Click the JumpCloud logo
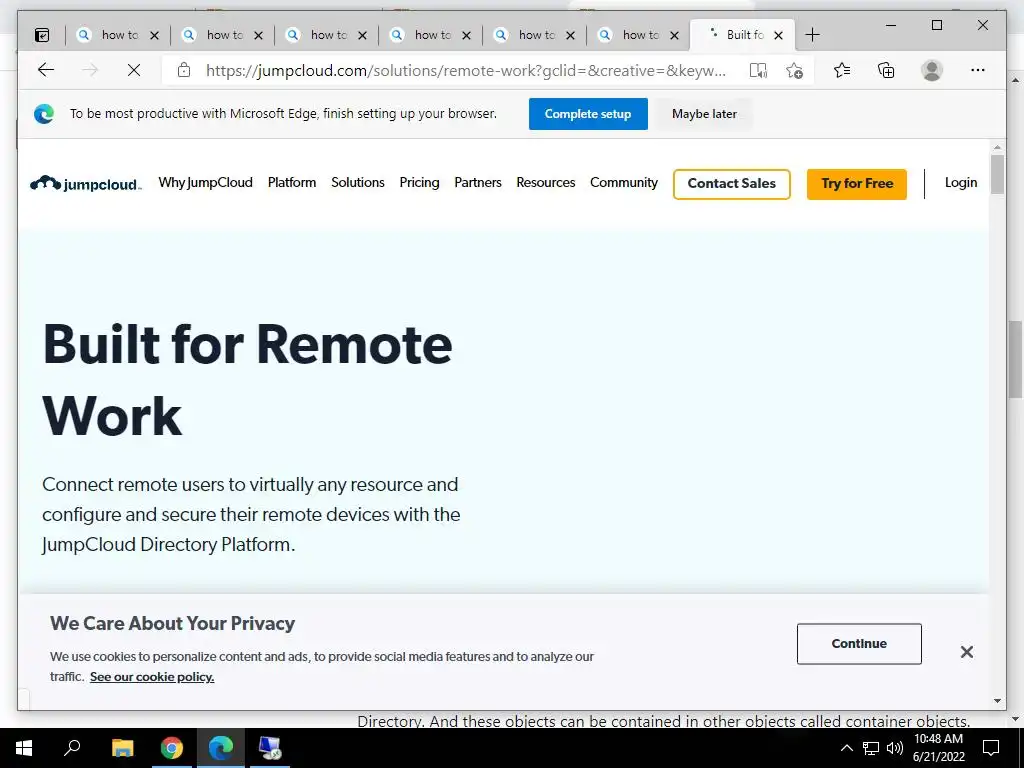 click(86, 184)
